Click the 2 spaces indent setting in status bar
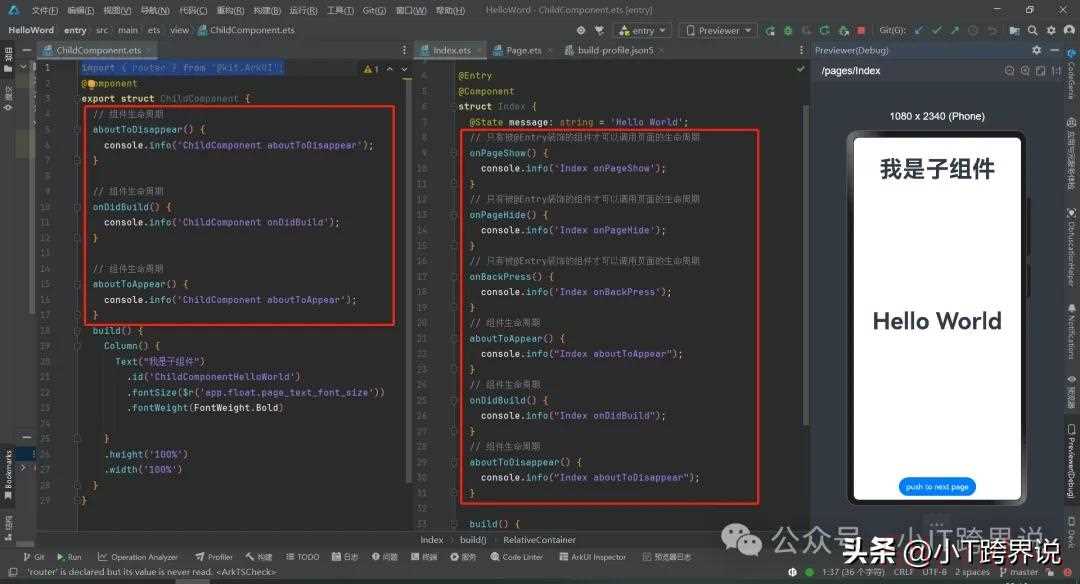This screenshot has height=584, width=1080. [x=971, y=572]
